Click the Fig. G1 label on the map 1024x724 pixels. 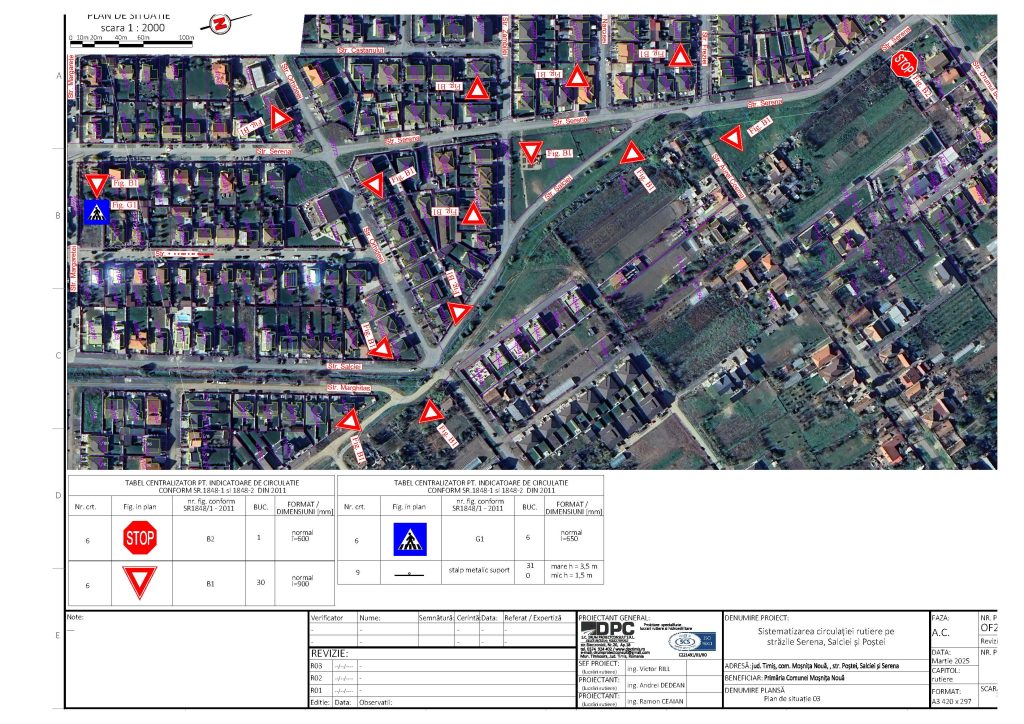pyautogui.click(x=125, y=205)
